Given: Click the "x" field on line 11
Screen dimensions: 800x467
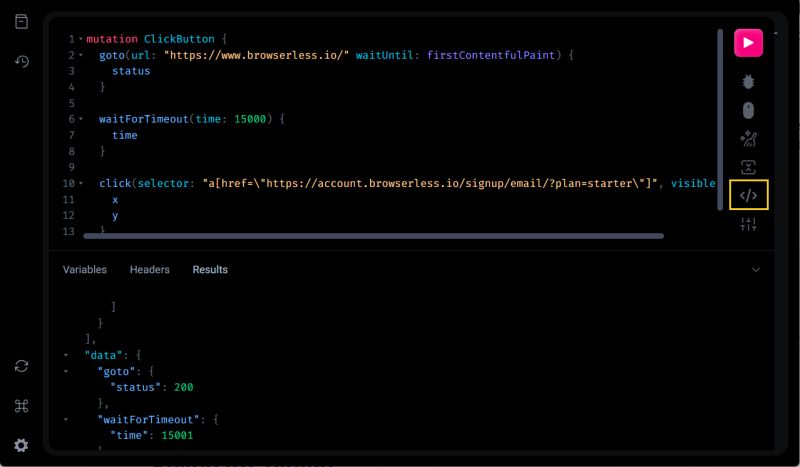Looking at the screenshot, I should [115, 200].
